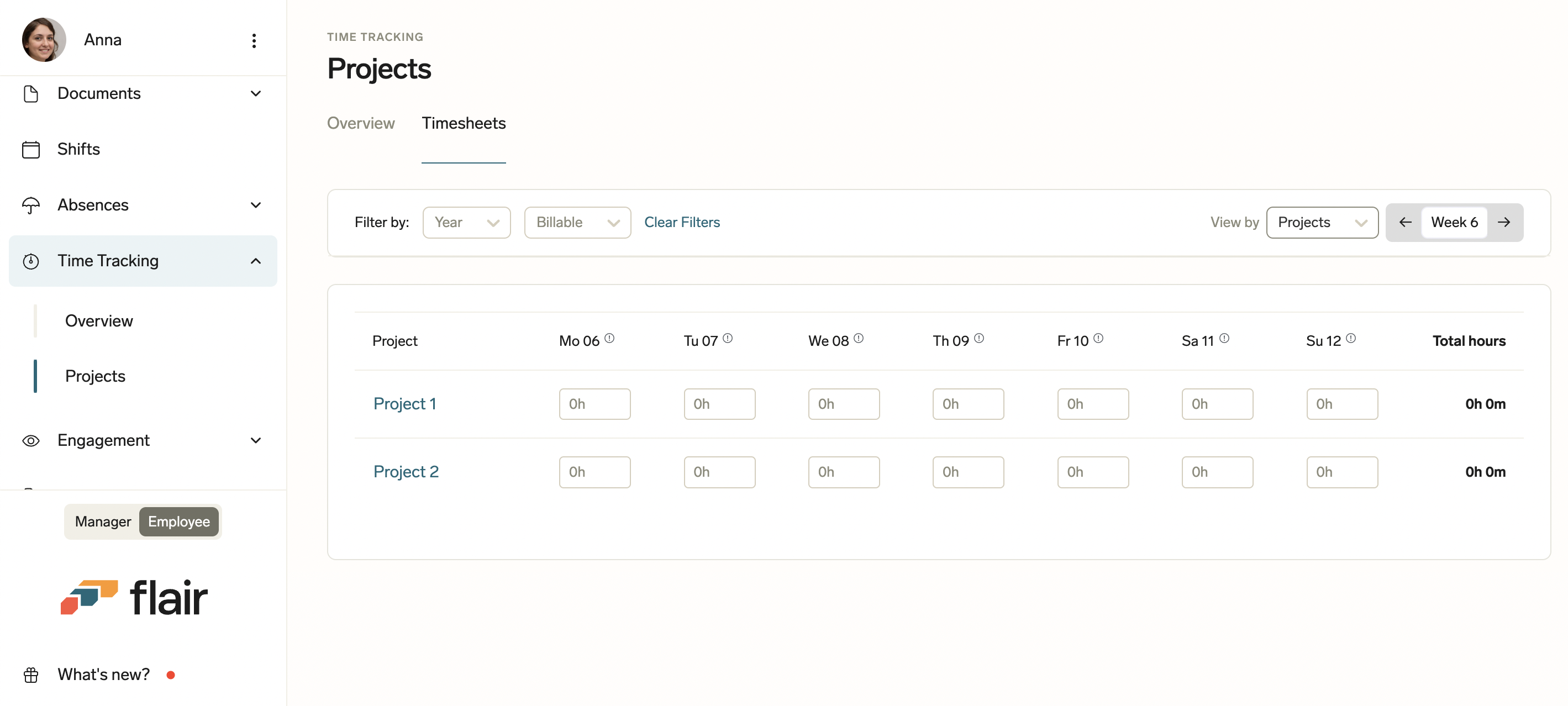
Task: Click the three-dot menu next to Anna
Action: pyautogui.click(x=254, y=40)
